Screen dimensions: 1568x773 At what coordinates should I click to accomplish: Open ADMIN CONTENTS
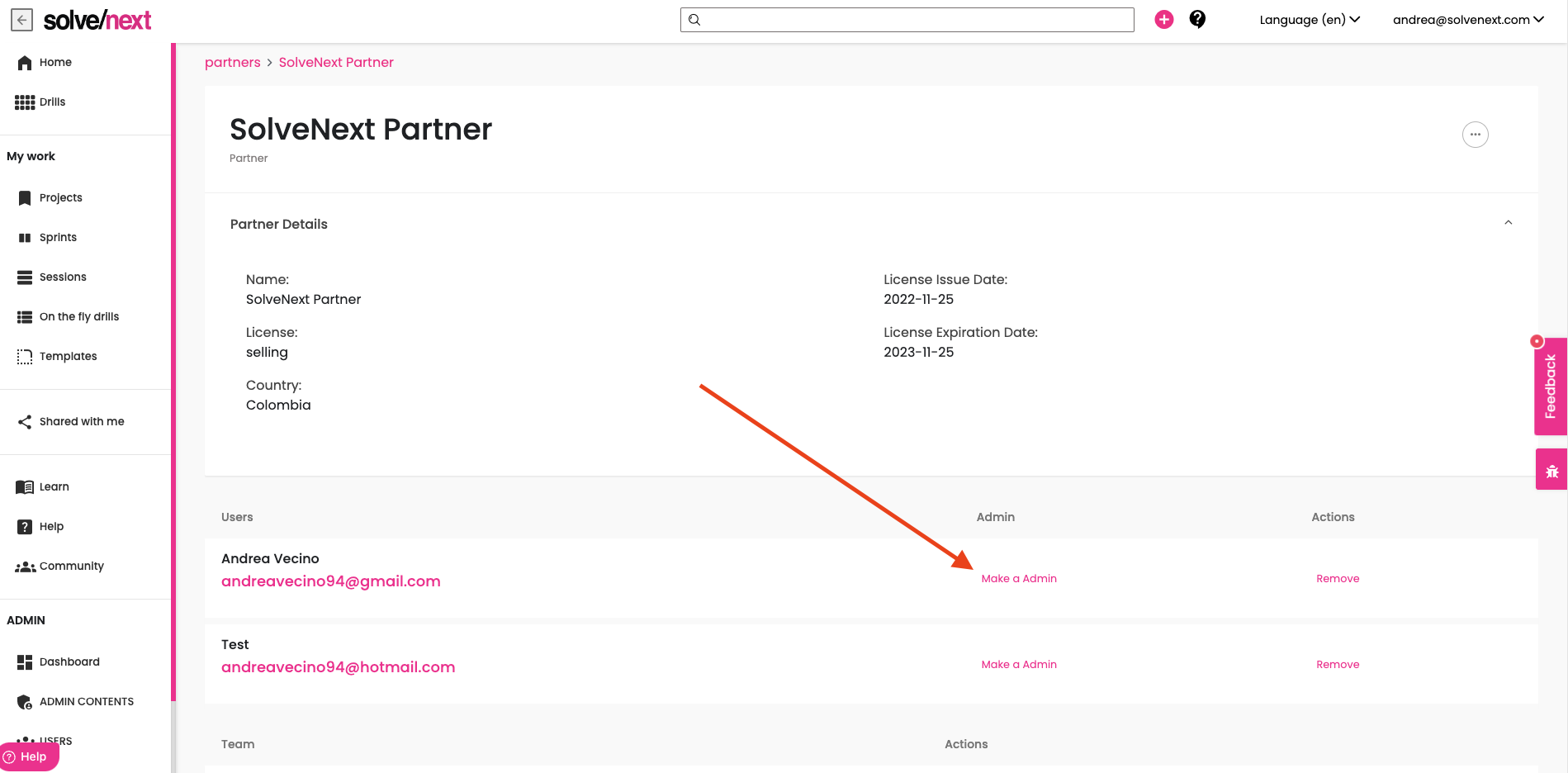point(87,702)
